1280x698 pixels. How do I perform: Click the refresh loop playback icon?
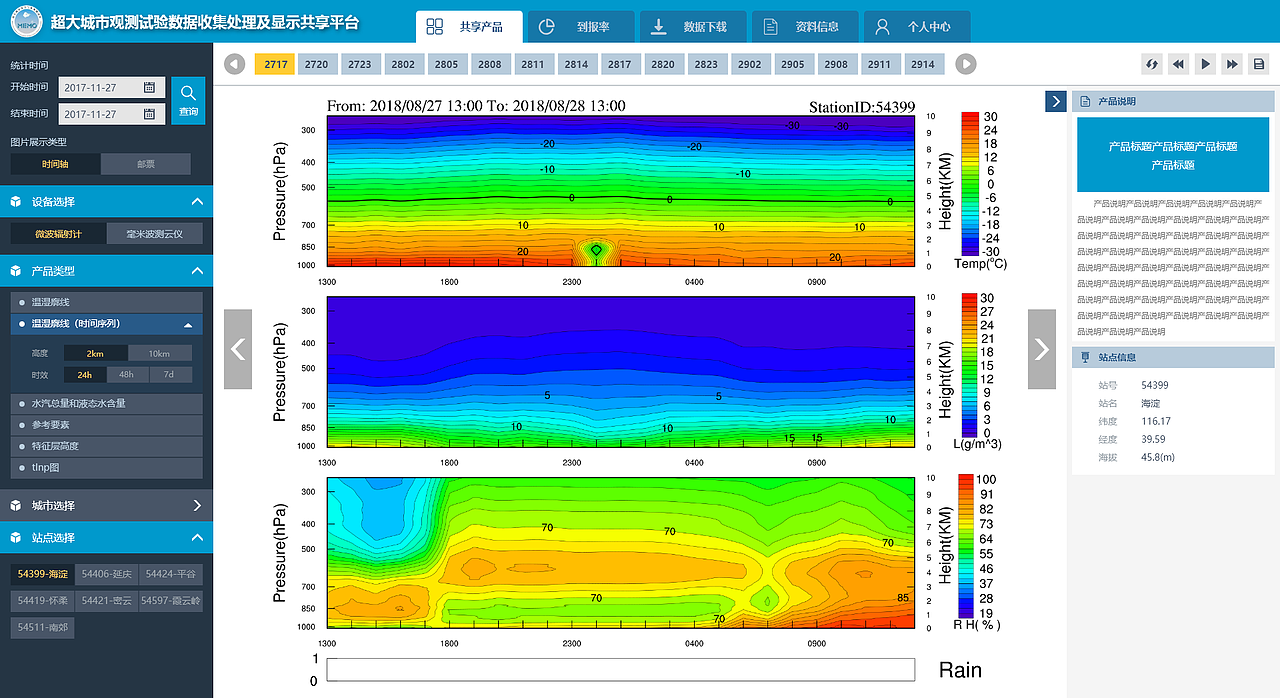pos(1152,64)
